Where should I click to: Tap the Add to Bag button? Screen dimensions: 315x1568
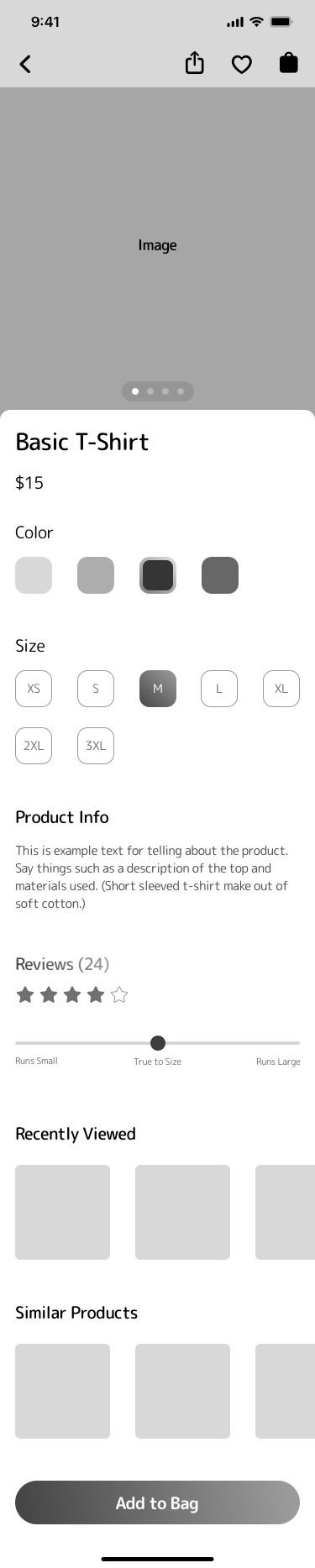tap(157, 1502)
